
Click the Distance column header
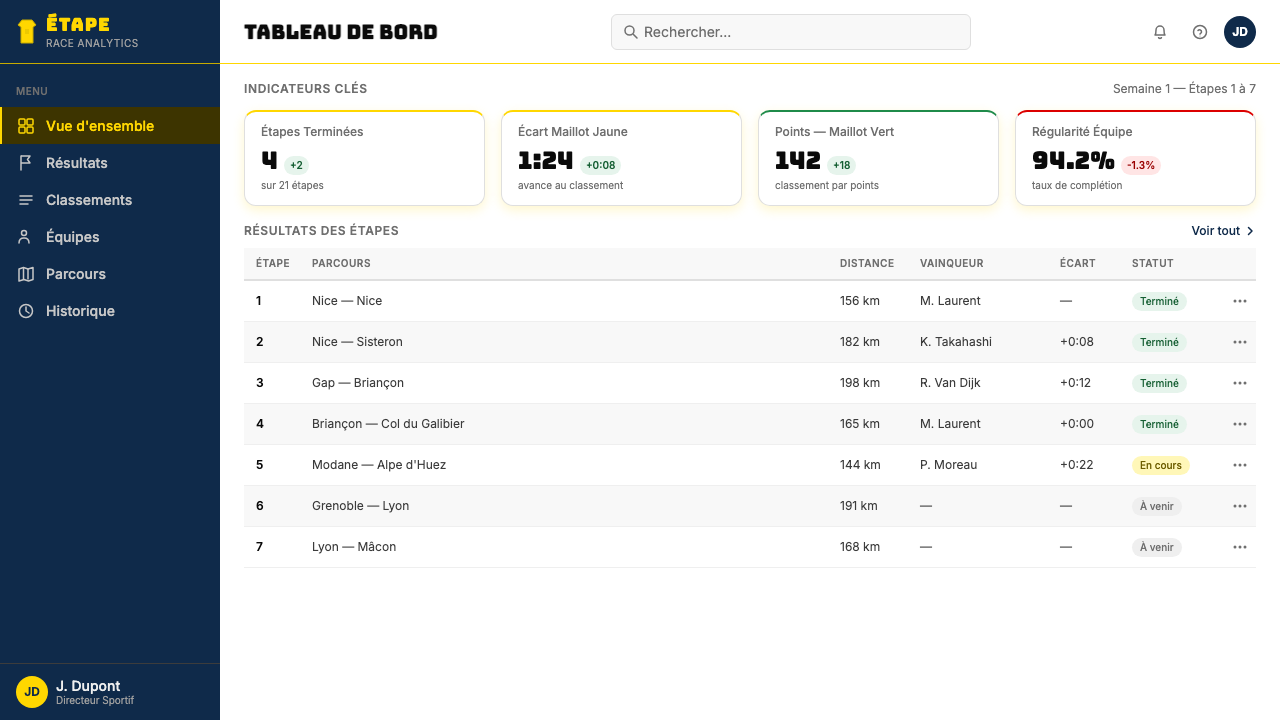pyautogui.click(x=867, y=264)
